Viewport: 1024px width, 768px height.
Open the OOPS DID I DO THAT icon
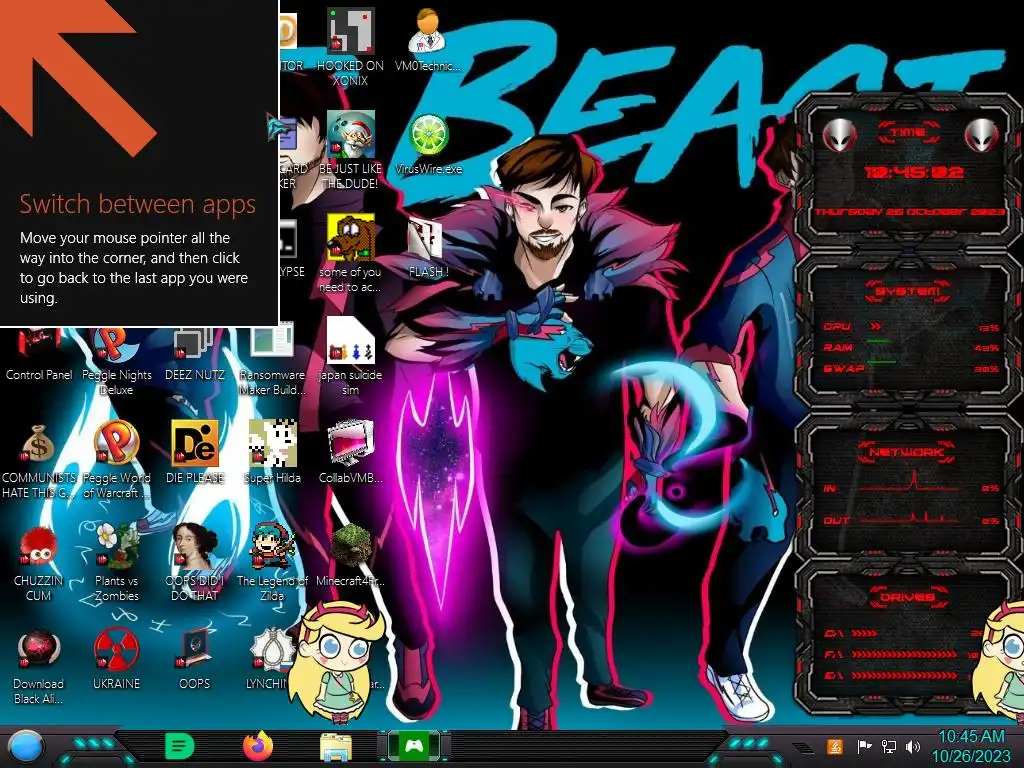[x=195, y=562]
